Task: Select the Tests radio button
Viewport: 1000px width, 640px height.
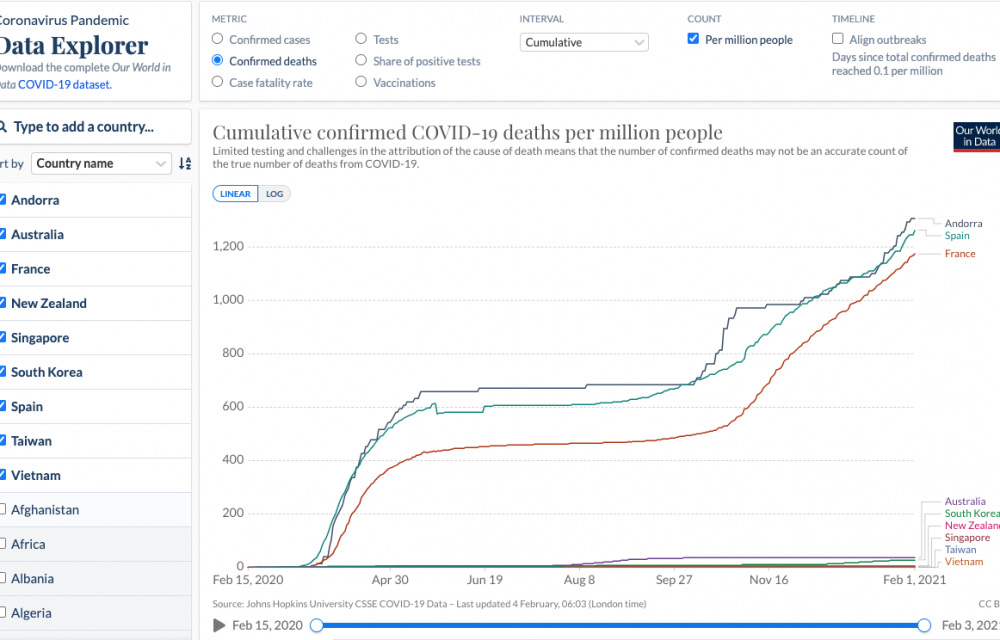Action: click(x=362, y=40)
